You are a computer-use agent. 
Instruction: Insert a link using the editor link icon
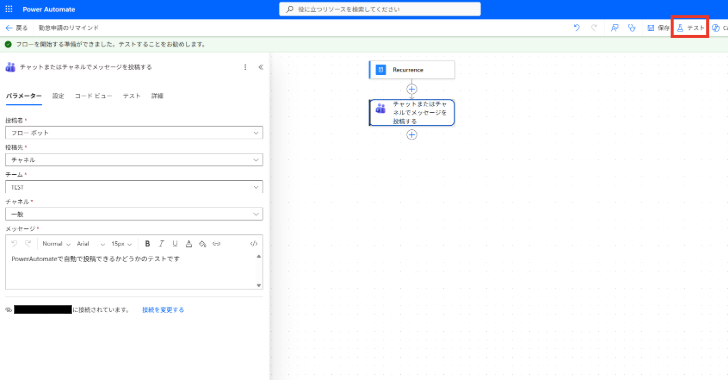point(216,243)
